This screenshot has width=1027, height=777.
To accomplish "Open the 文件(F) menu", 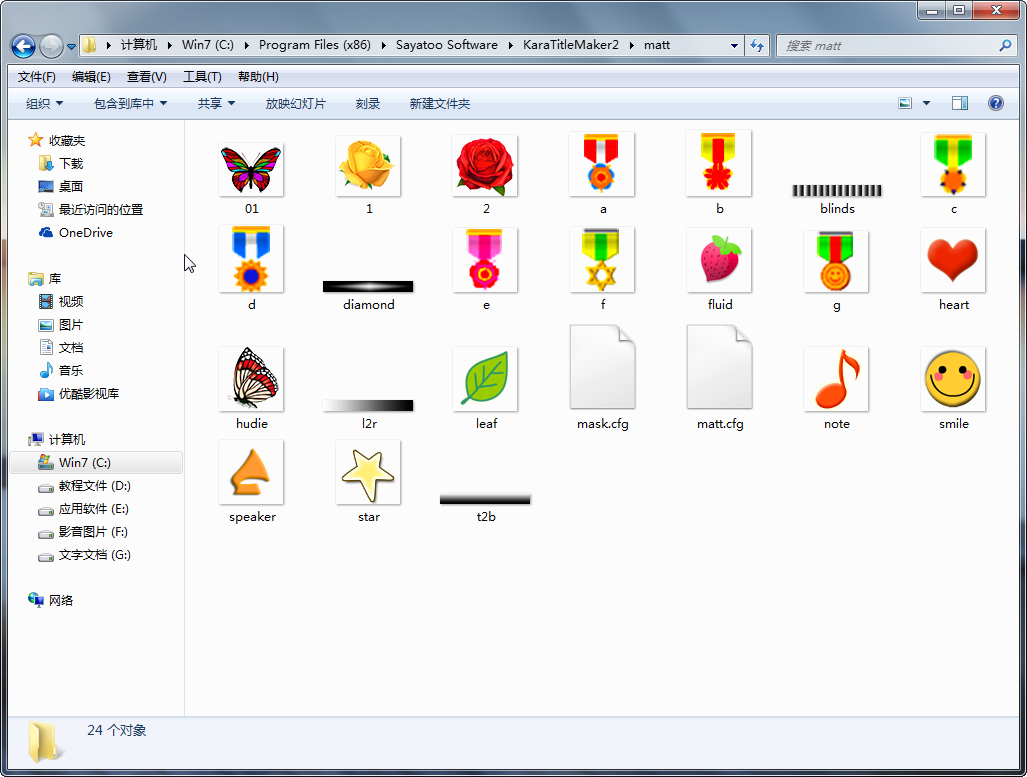I will click(x=37, y=77).
